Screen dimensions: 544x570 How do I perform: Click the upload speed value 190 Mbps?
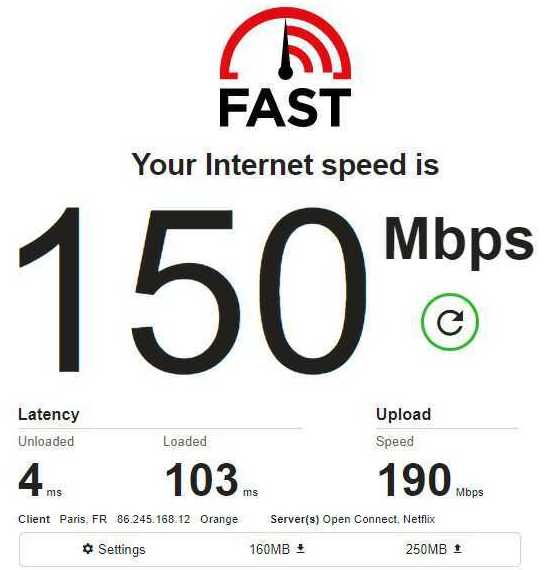pyautogui.click(x=431, y=480)
